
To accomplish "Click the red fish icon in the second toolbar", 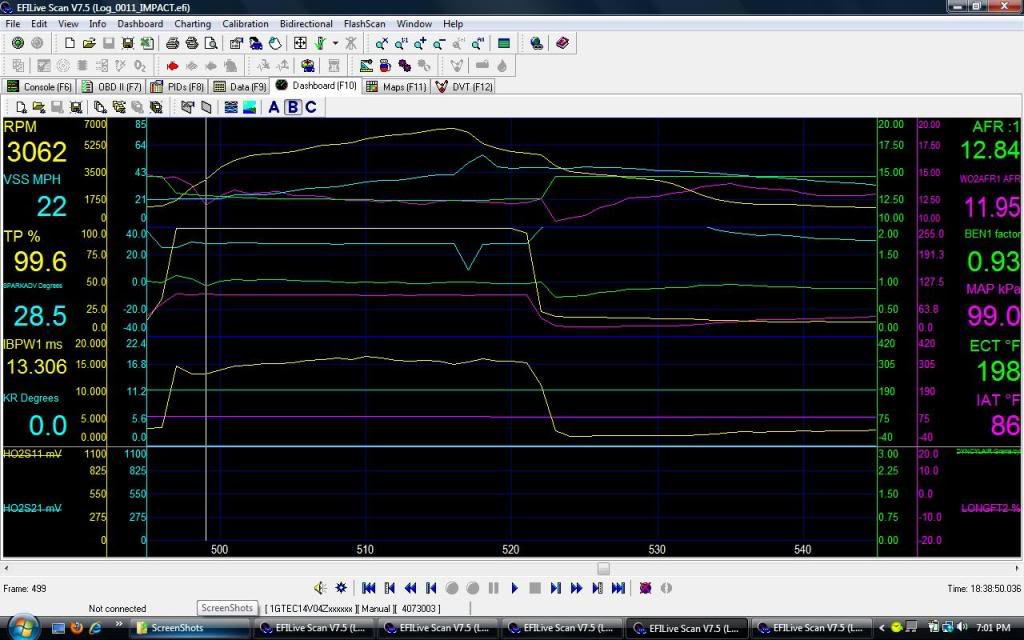I will 172,65.
